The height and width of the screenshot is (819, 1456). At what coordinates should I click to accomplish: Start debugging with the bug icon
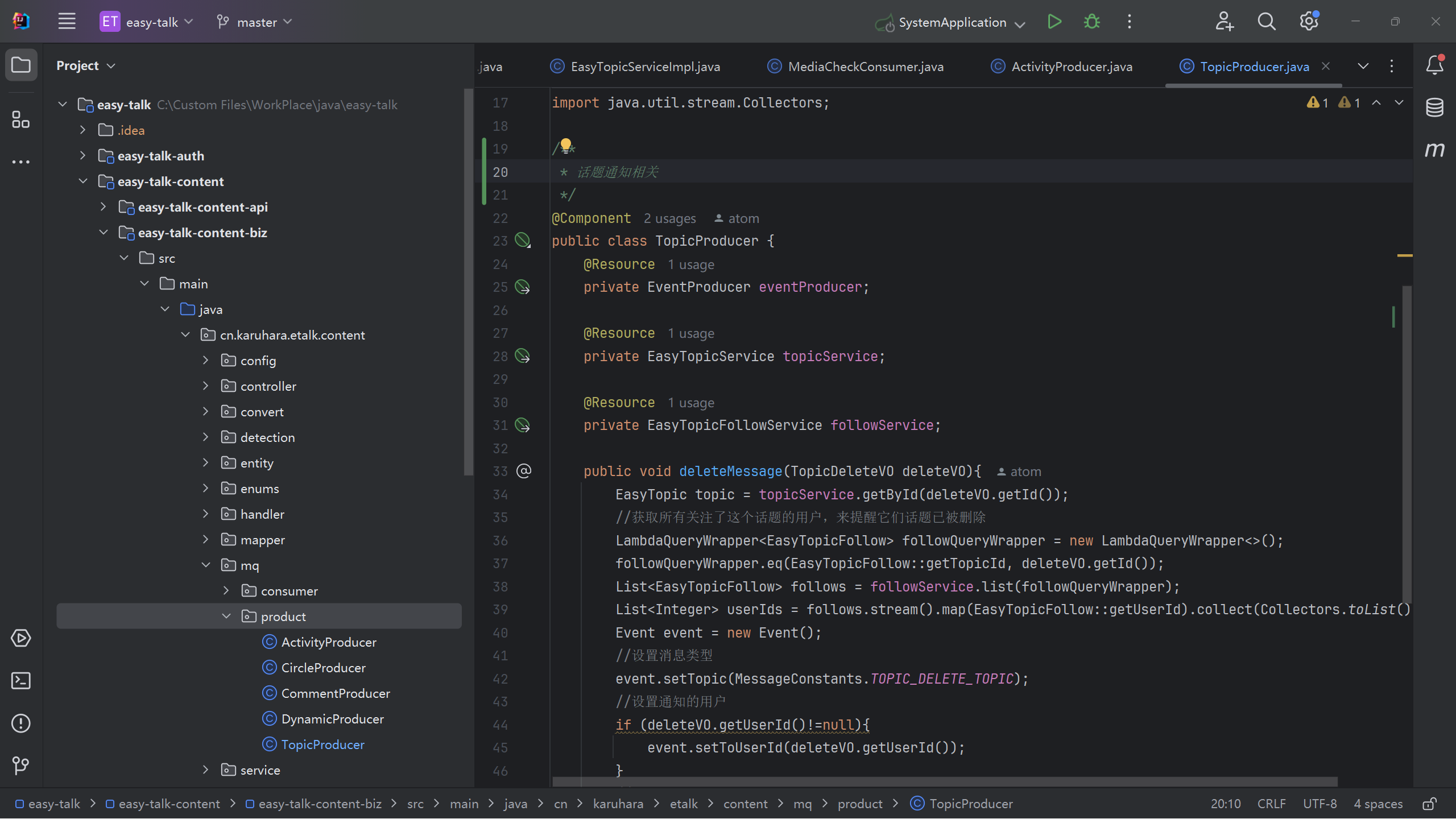(1091, 22)
